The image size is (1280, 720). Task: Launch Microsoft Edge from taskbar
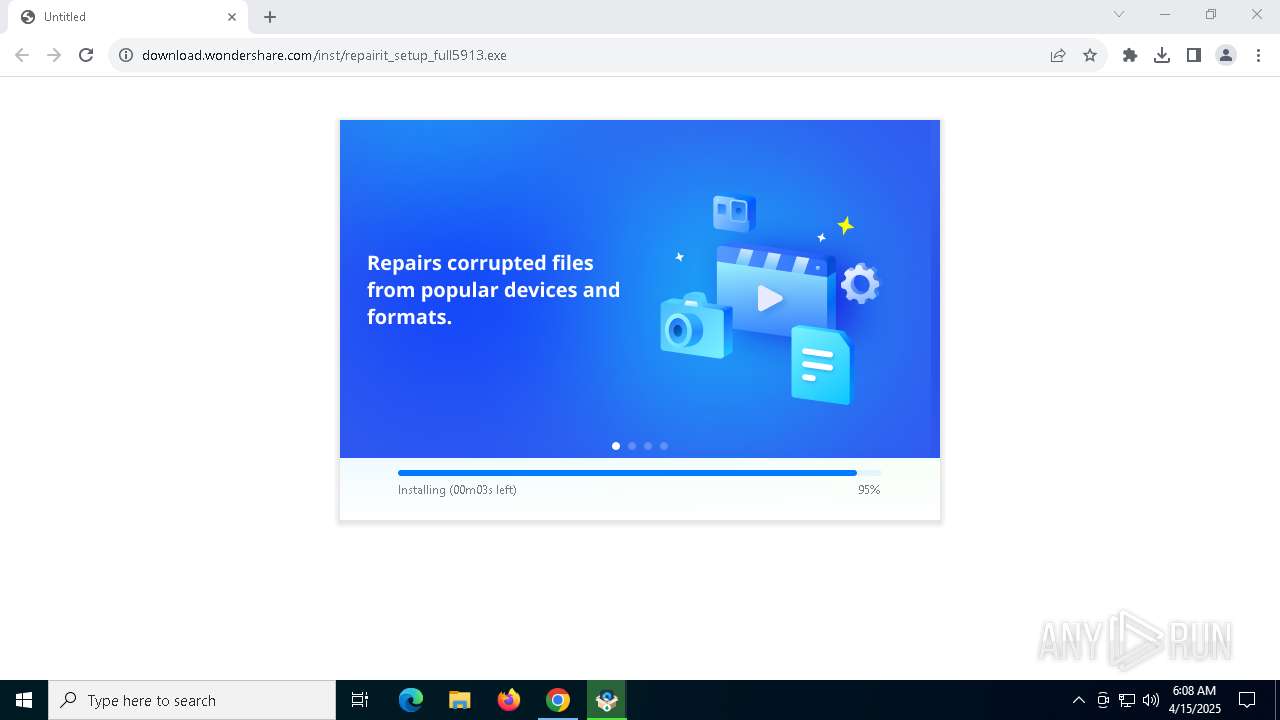click(x=411, y=700)
